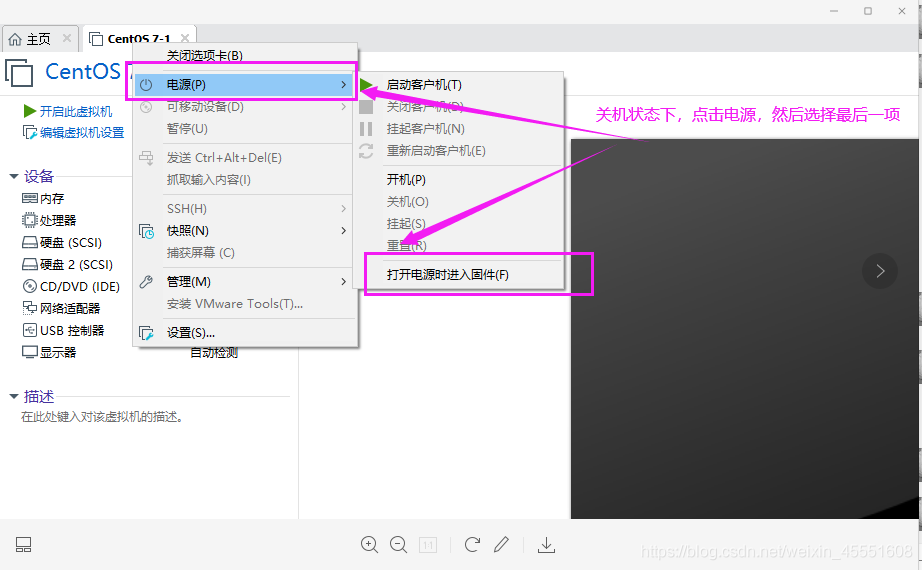This screenshot has width=922, height=570.
Task: Click the dark VM preview screen
Action: point(744,329)
